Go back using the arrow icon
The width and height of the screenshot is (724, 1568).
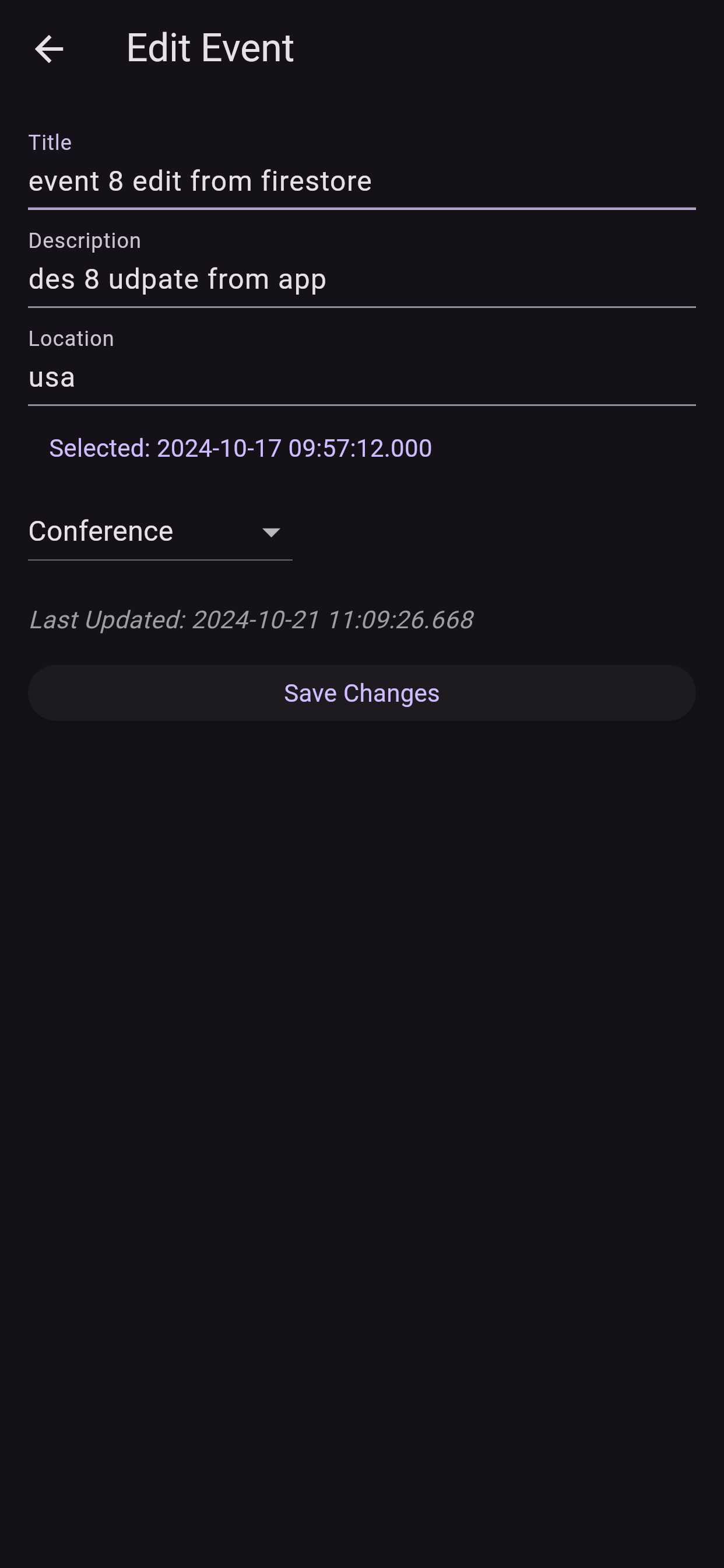click(x=50, y=48)
